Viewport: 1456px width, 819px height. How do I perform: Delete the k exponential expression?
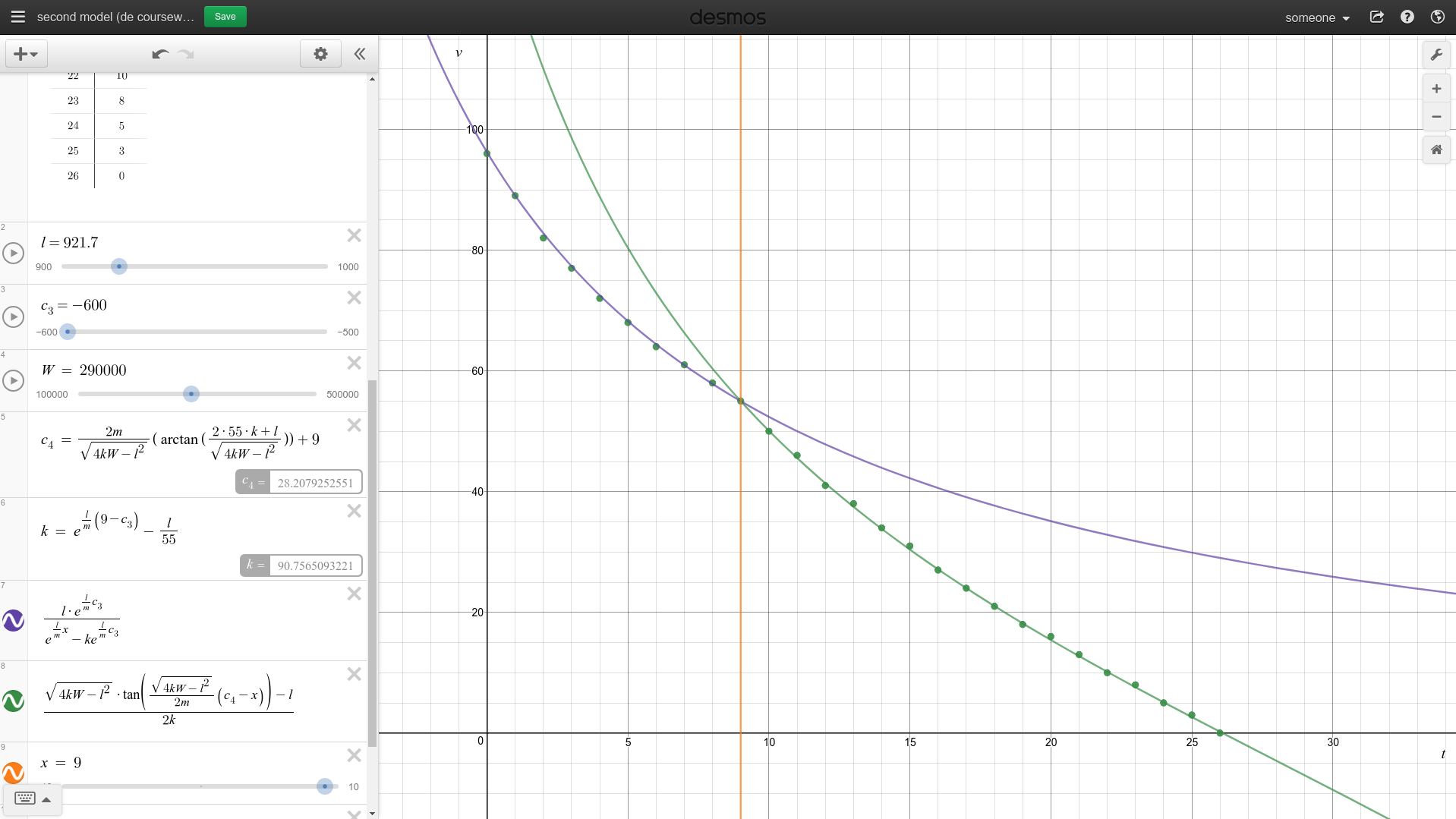pos(355,511)
